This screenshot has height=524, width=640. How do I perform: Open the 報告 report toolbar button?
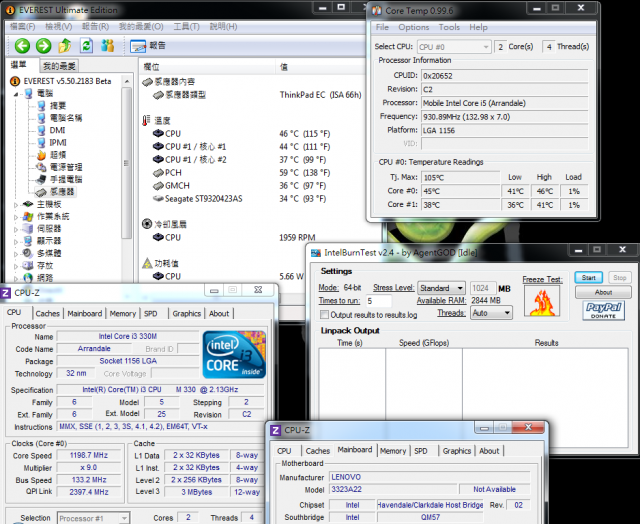click(148, 46)
